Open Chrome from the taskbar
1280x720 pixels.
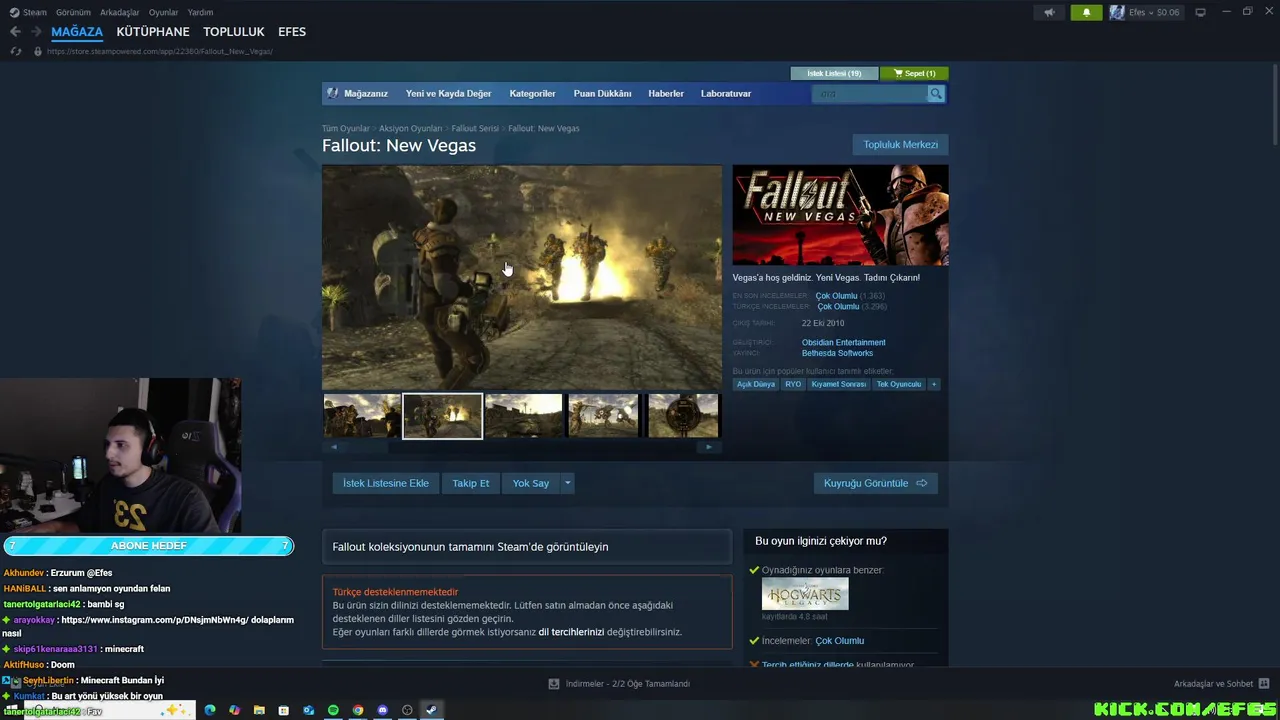coord(358,710)
